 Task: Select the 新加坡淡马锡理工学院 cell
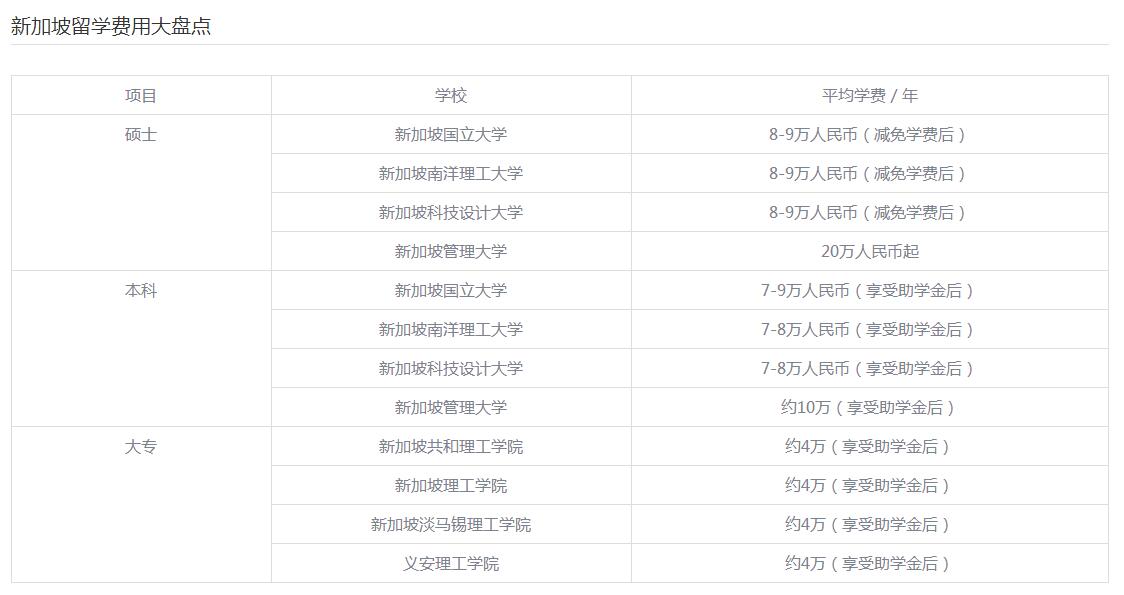pyautogui.click(x=451, y=524)
